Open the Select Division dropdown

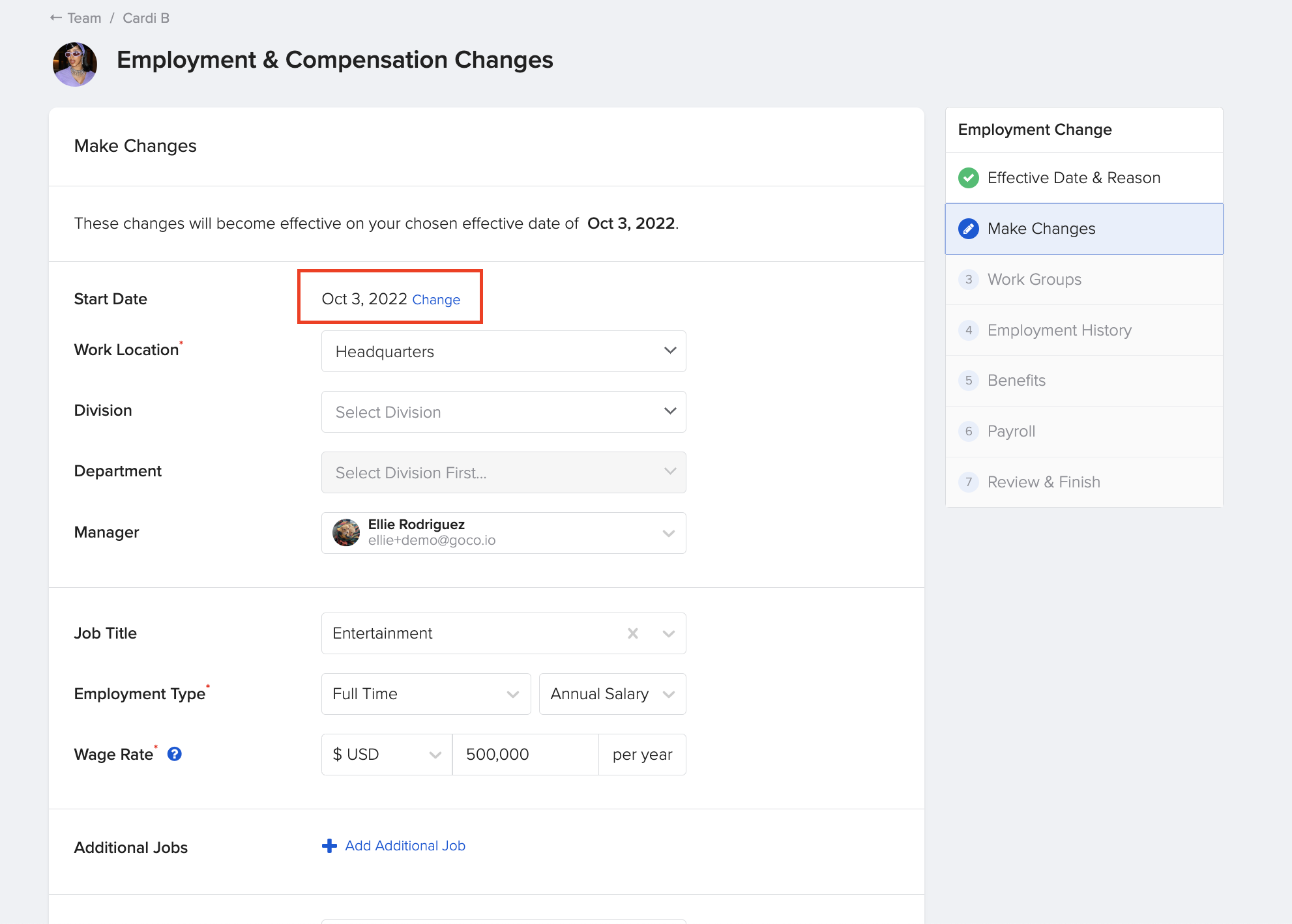pyautogui.click(x=670, y=411)
